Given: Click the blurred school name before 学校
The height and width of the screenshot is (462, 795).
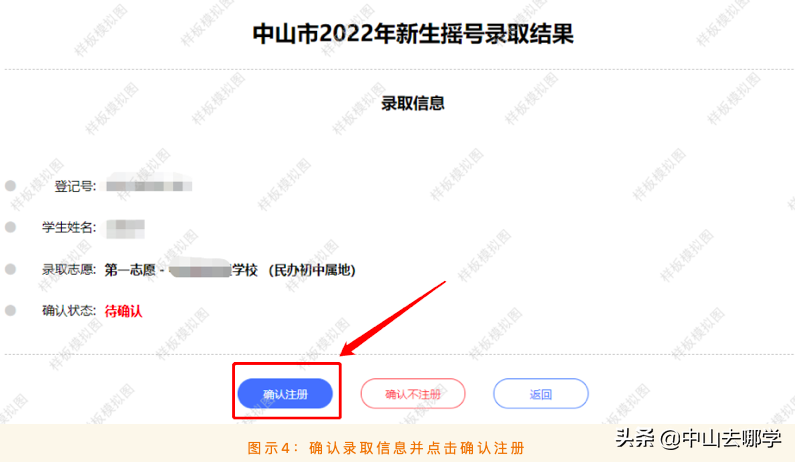Looking at the screenshot, I should click(200, 268).
